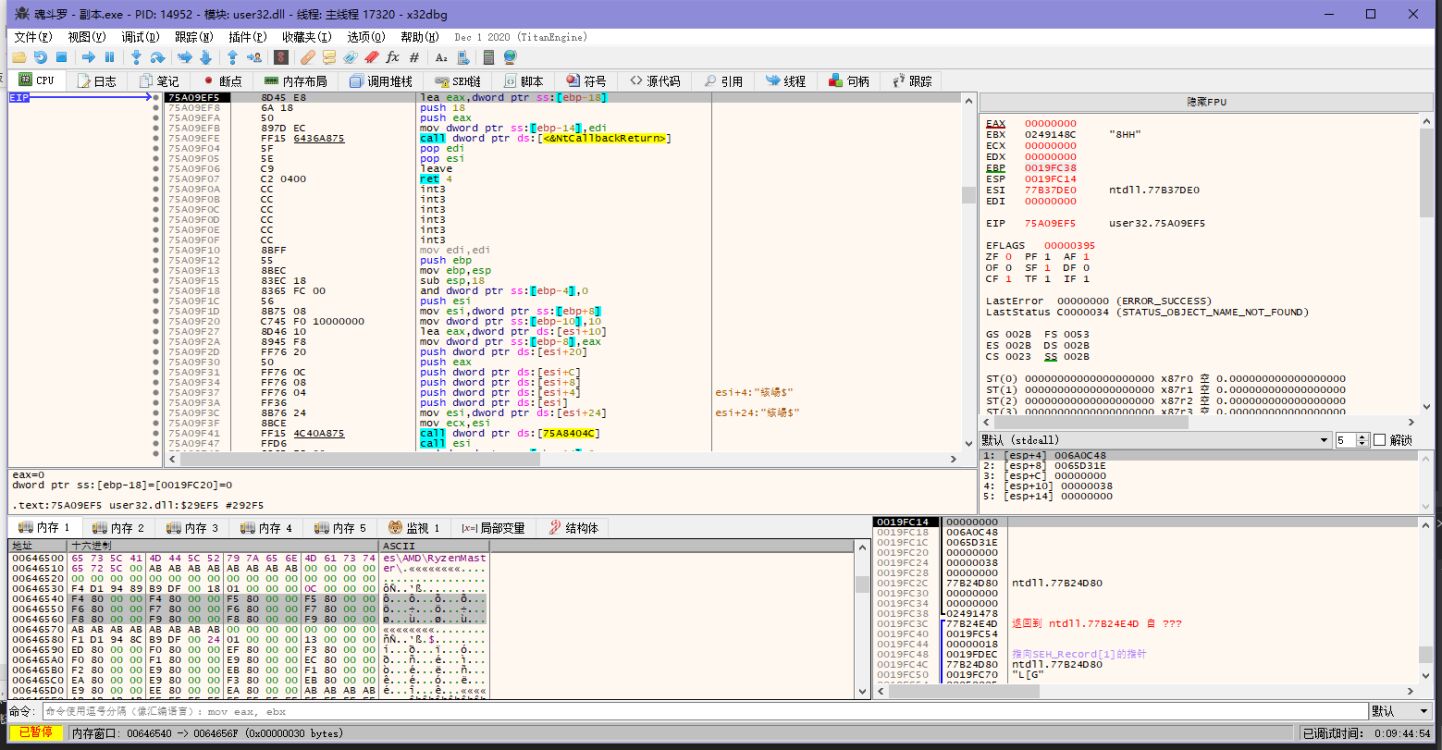Click the disassembly vertical scrollbar thumb

[967, 195]
